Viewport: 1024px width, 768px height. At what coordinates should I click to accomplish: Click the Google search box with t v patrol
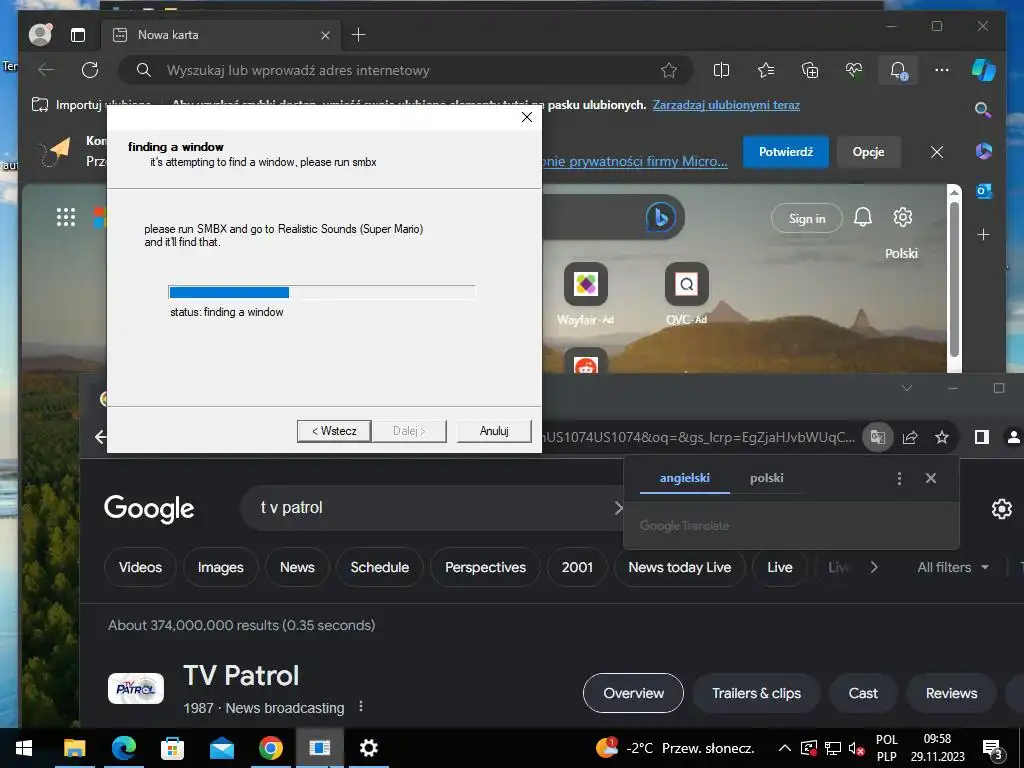[x=433, y=507]
